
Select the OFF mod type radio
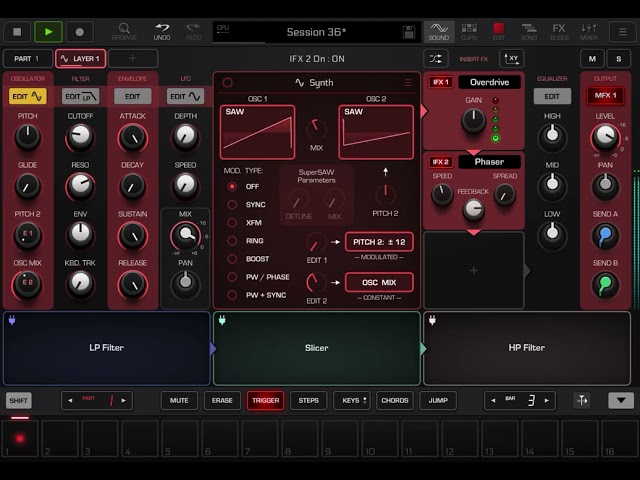tap(232, 187)
